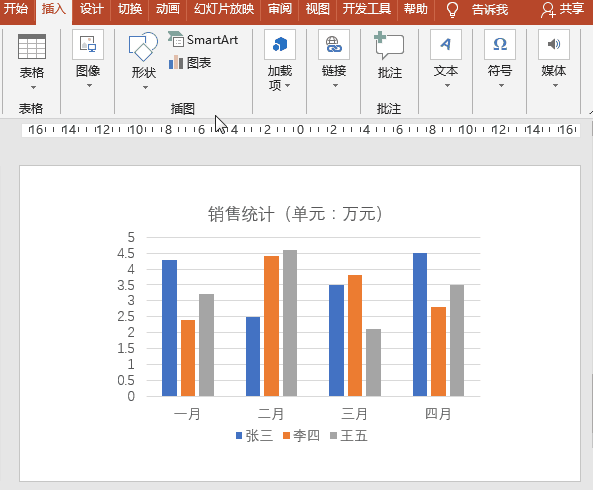This screenshot has height=490, width=593.
Task: Select the blue 一月 bar
Action: pyautogui.click(x=169, y=328)
